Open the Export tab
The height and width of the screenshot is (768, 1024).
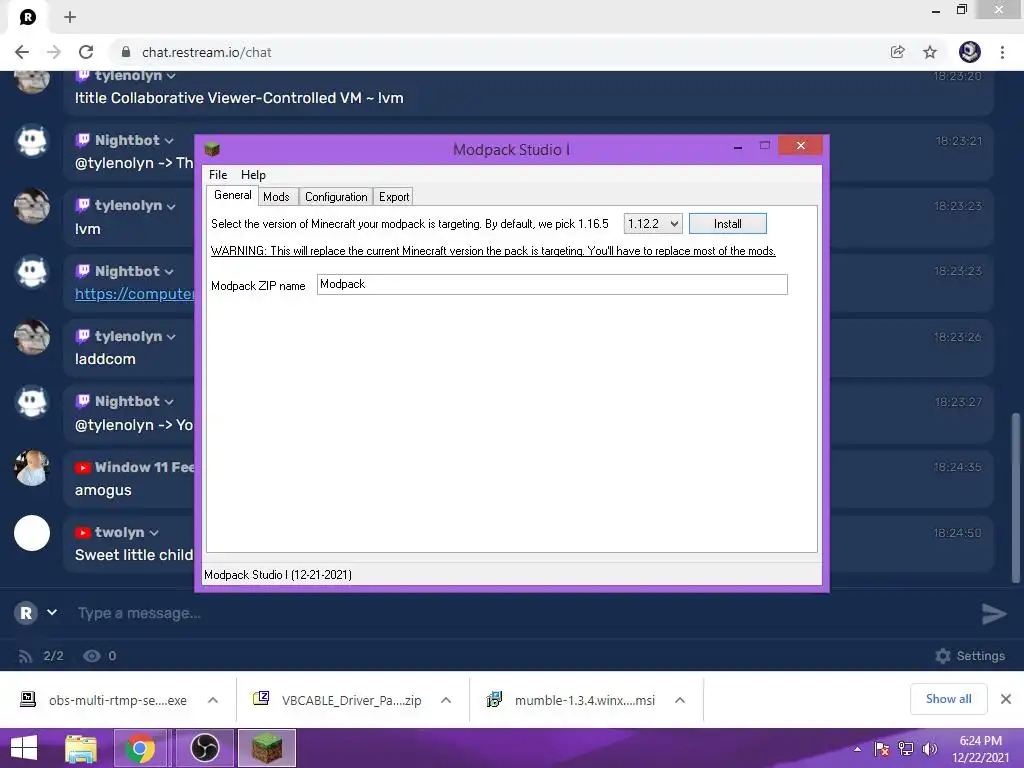pyautogui.click(x=394, y=197)
